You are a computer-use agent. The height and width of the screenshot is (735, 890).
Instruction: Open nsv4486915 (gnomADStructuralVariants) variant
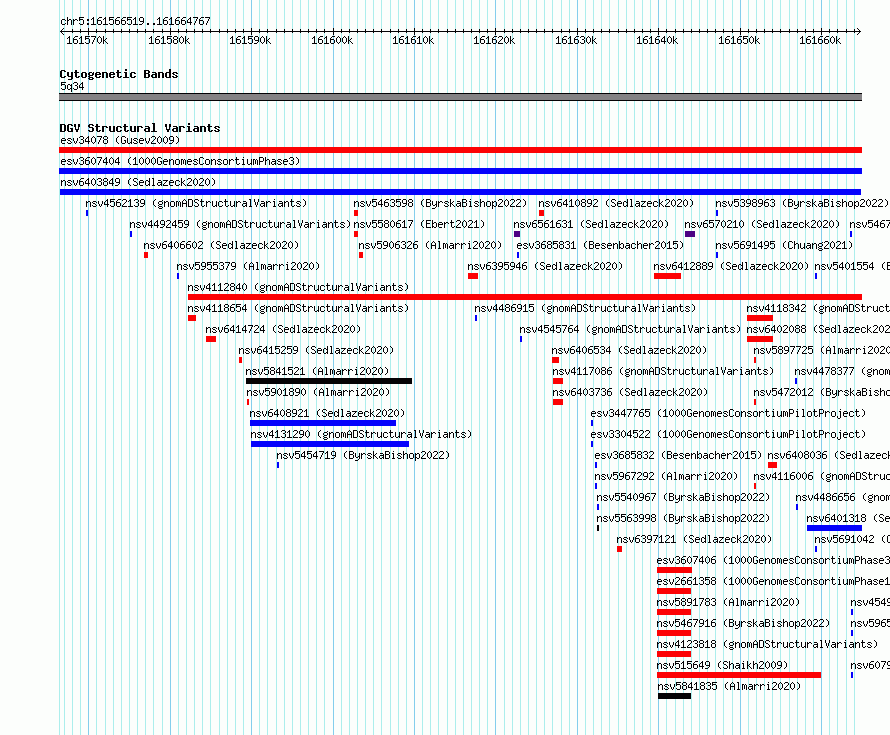pyautogui.click(x=585, y=308)
